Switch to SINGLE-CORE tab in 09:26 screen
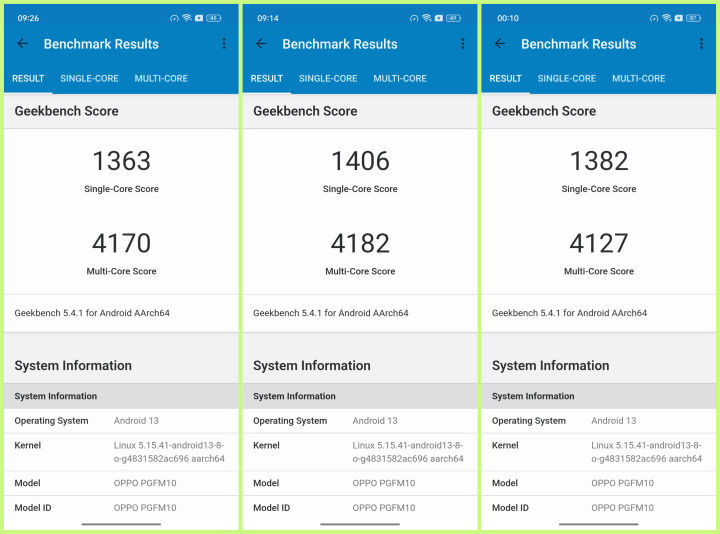This screenshot has height=534, width=720. [x=90, y=79]
